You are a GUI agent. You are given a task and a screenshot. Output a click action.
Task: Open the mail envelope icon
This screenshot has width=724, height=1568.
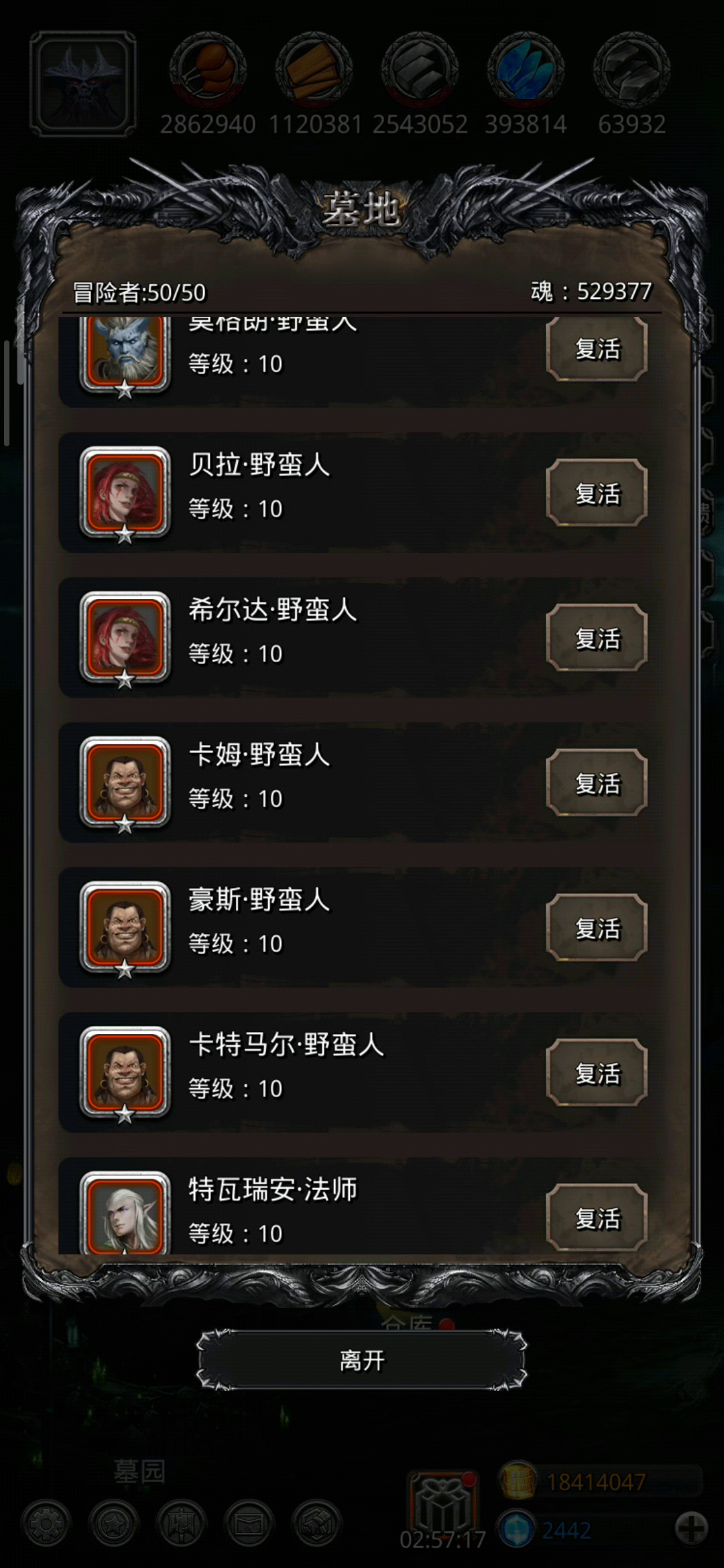click(249, 1524)
